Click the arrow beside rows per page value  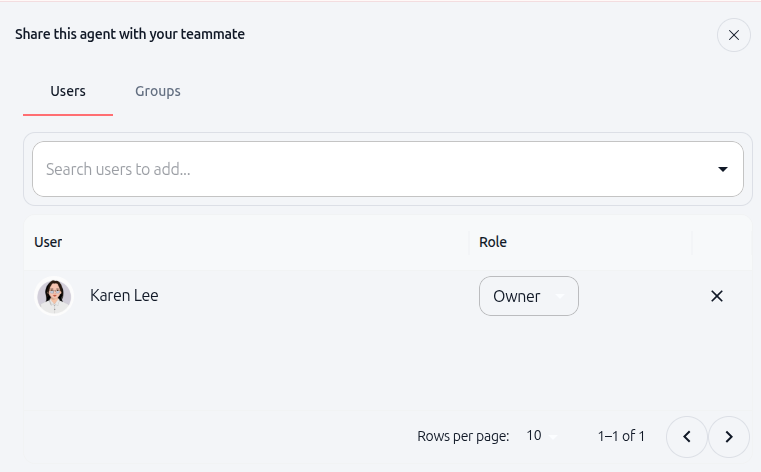tap(554, 436)
